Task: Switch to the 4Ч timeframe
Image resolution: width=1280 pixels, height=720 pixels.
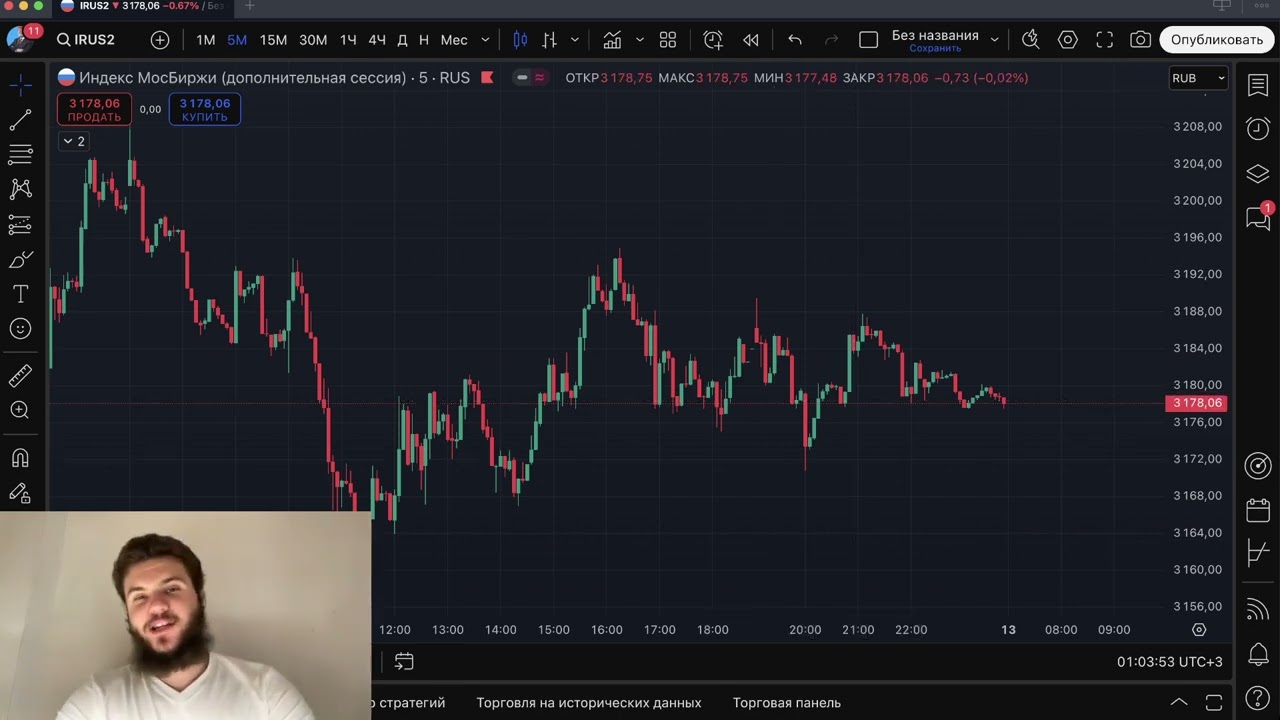Action: pos(377,40)
